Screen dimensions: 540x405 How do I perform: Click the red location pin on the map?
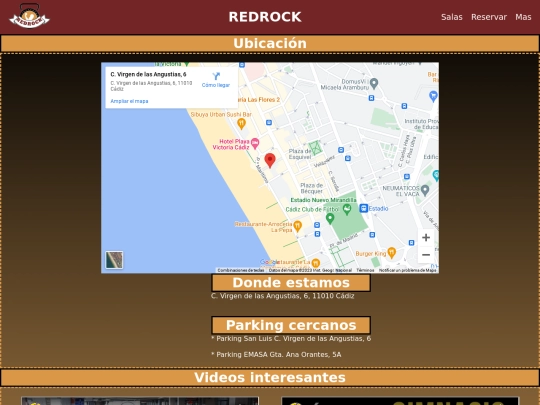click(x=270, y=160)
